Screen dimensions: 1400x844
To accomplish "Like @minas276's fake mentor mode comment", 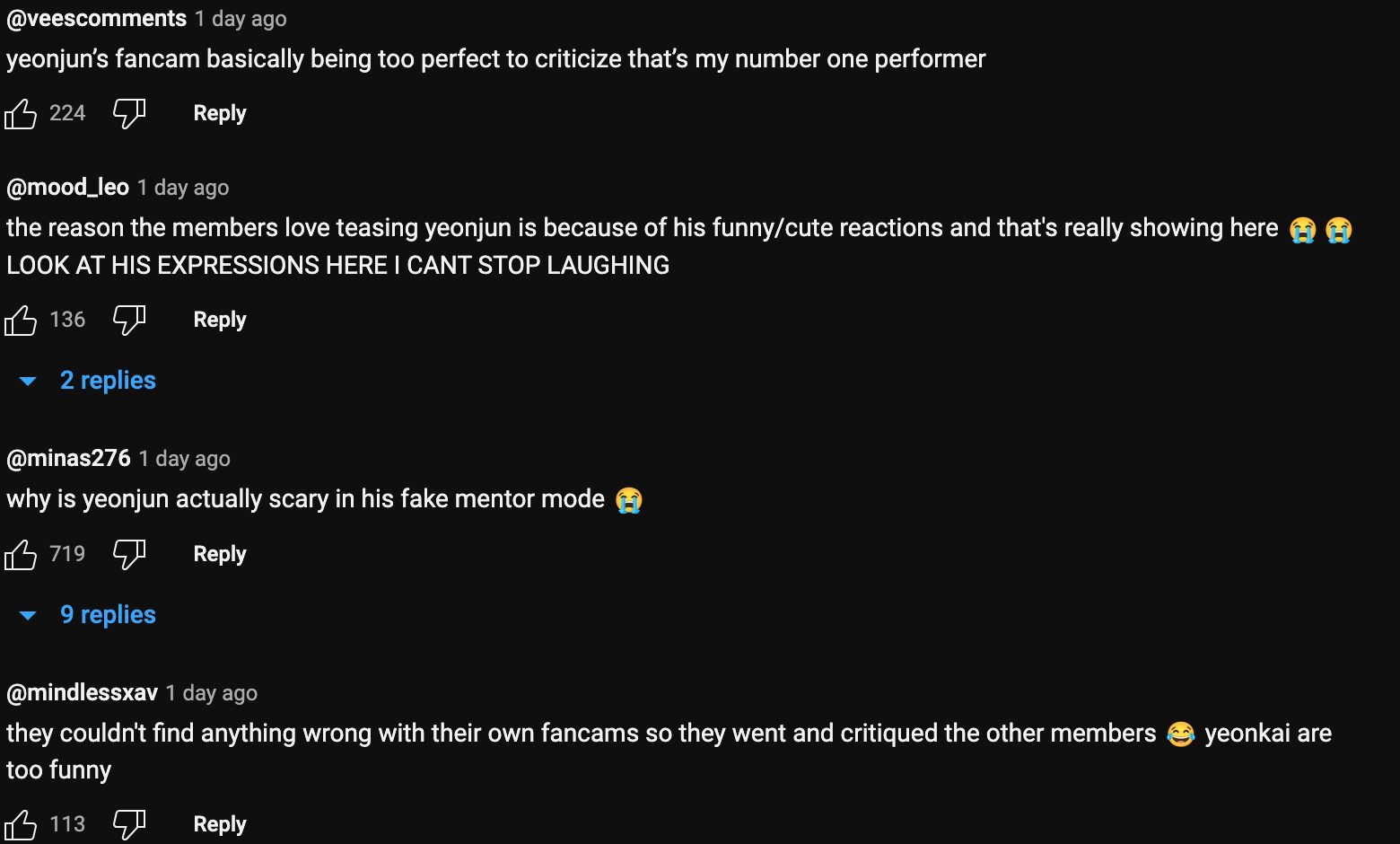I will pyautogui.click(x=21, y=554).
